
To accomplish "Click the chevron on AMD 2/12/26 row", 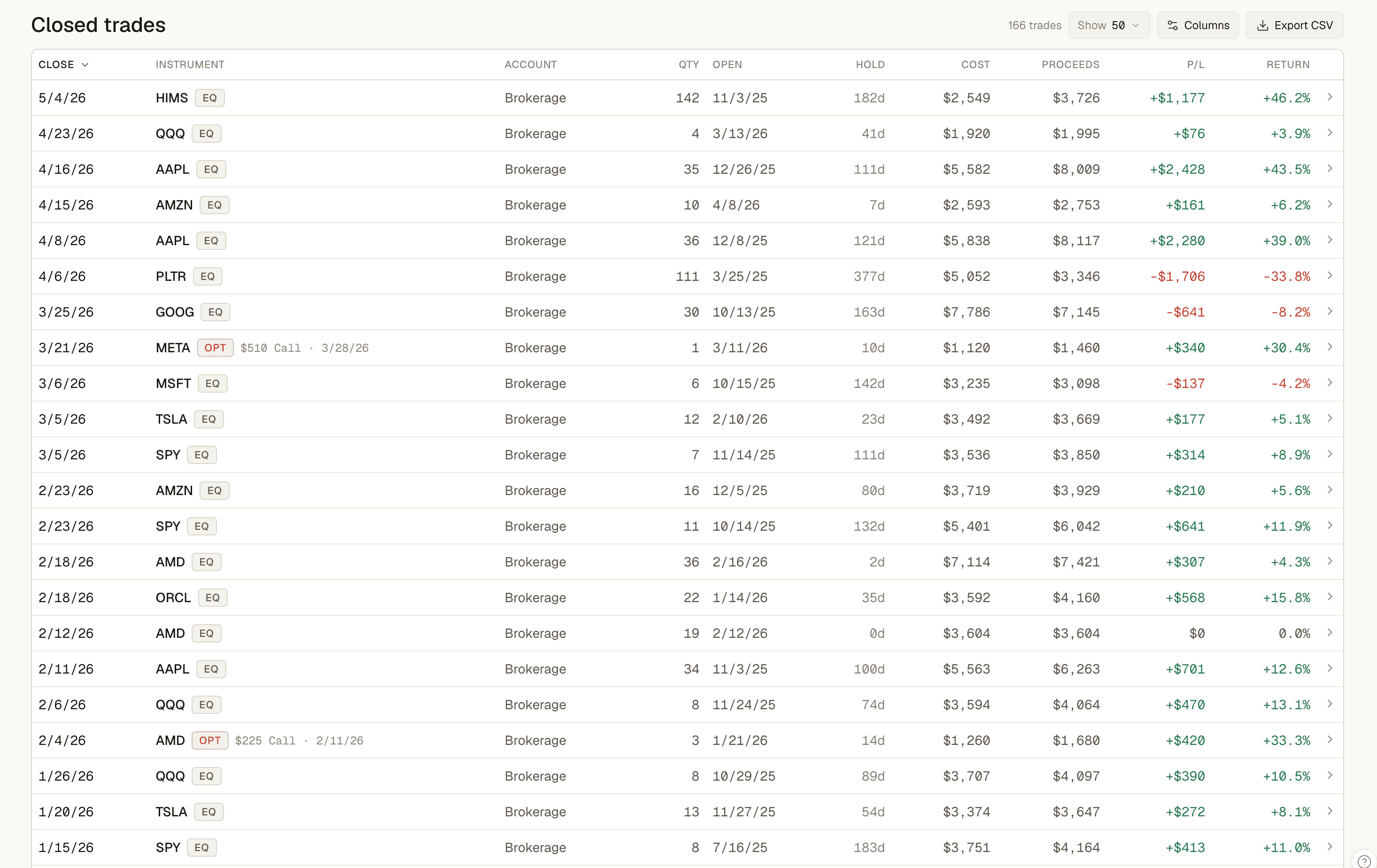I will (x=1330, y=632).
